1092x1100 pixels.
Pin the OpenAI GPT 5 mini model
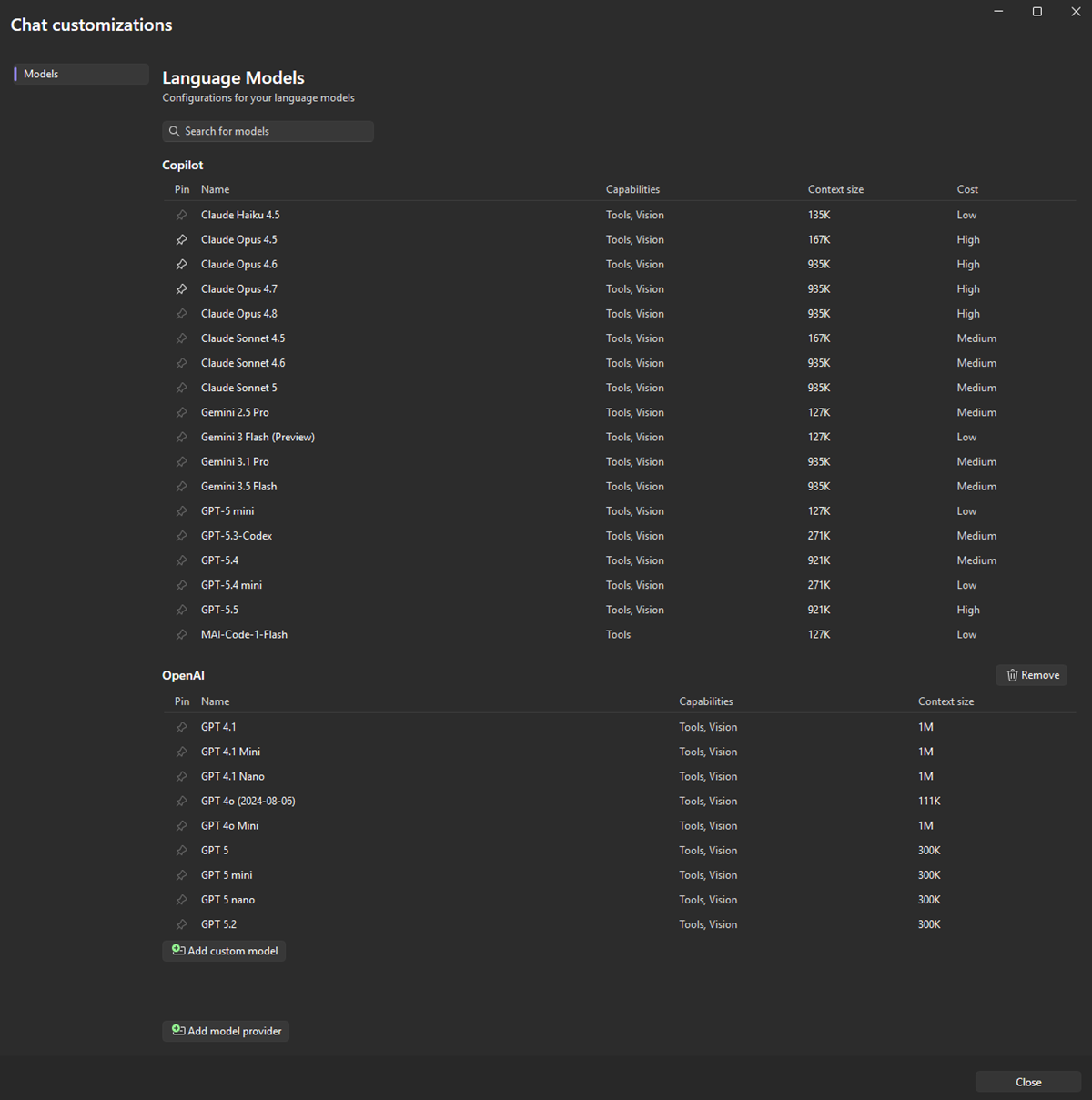point(181,875)
